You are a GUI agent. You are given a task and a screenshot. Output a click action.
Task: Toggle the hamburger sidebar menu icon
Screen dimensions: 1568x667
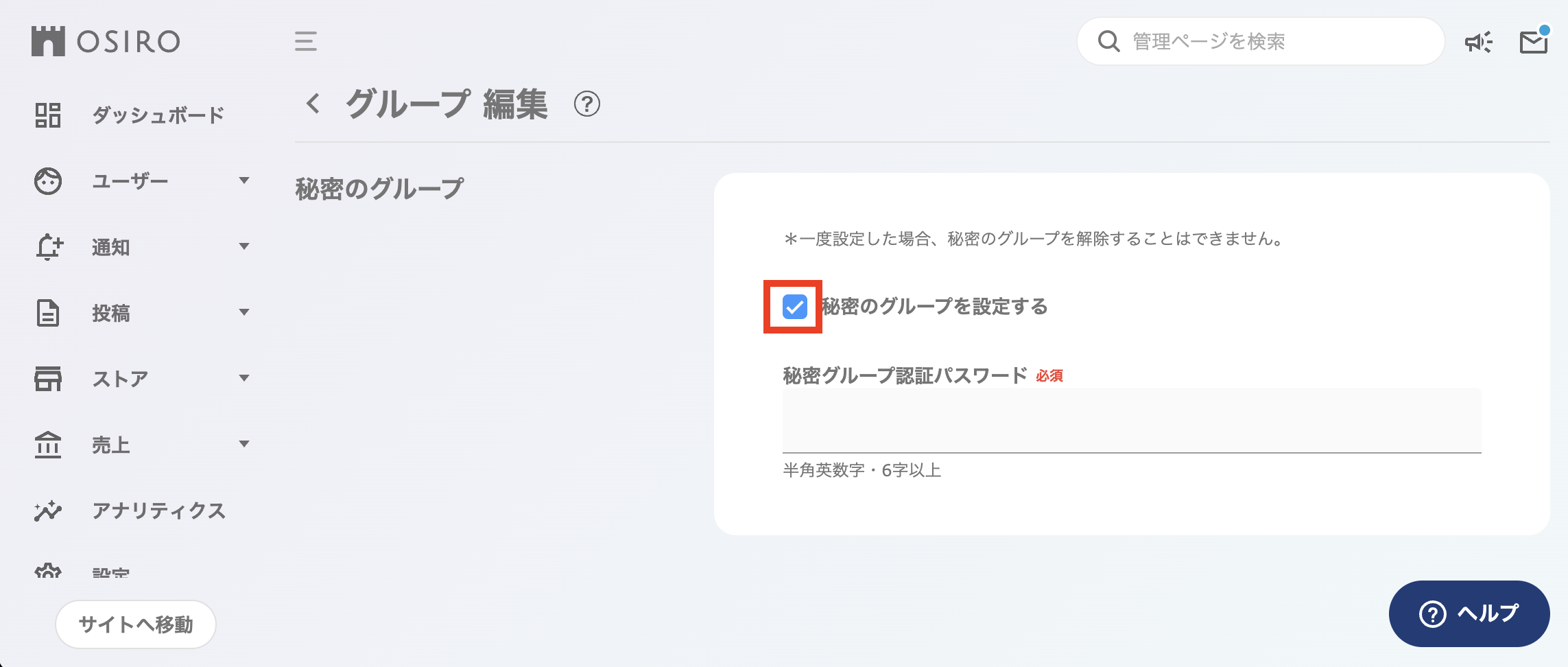[306, 41]
